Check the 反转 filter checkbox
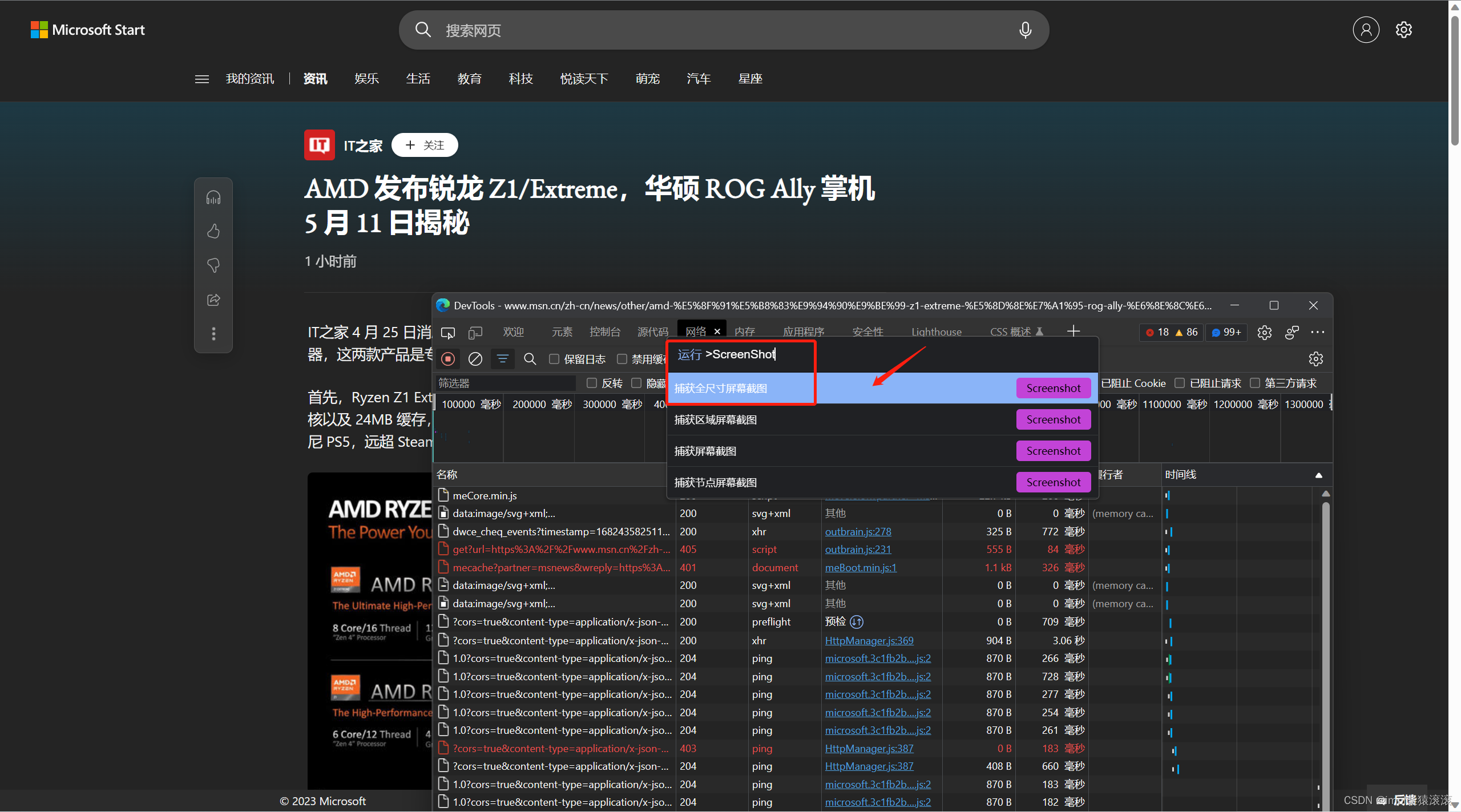 592,383
